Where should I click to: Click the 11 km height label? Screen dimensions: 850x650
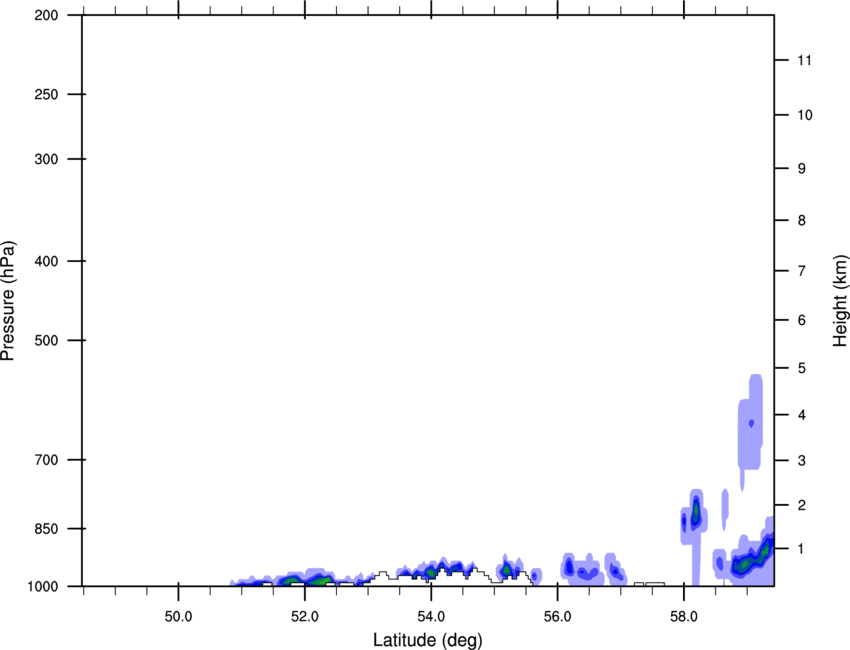click(805, 60)
